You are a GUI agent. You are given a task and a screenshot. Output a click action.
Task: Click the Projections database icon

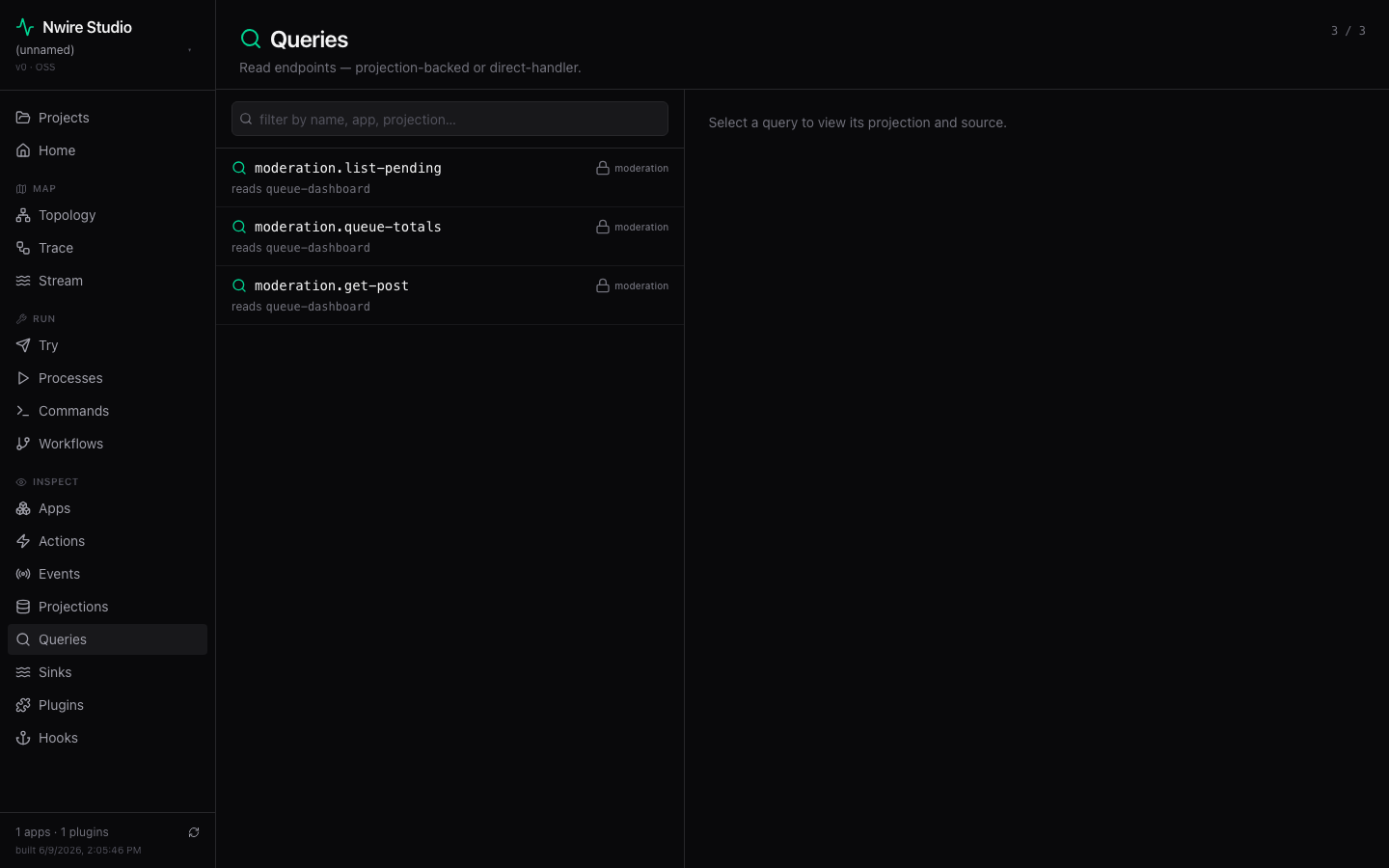[23, 607]
